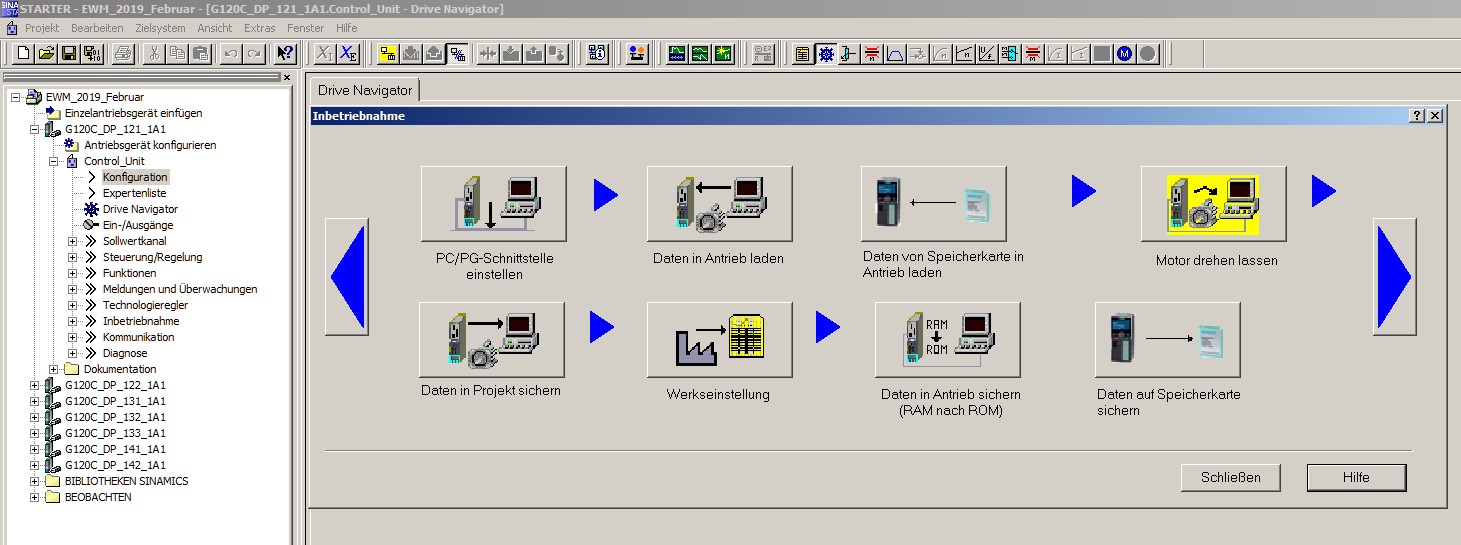The width and height of the screenshot is (1461, 545).
Task: Open the Motor drehen lassen step
Action: [x=1213, y=203]
